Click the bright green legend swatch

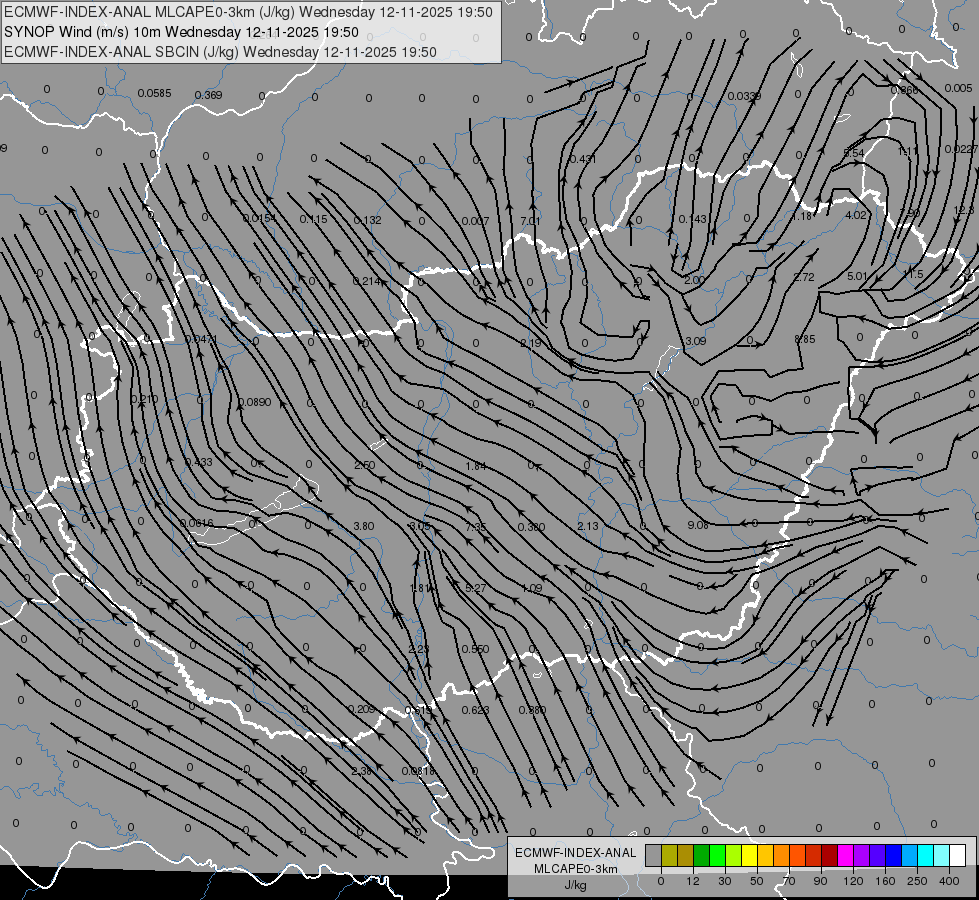[x=717, y=855]
